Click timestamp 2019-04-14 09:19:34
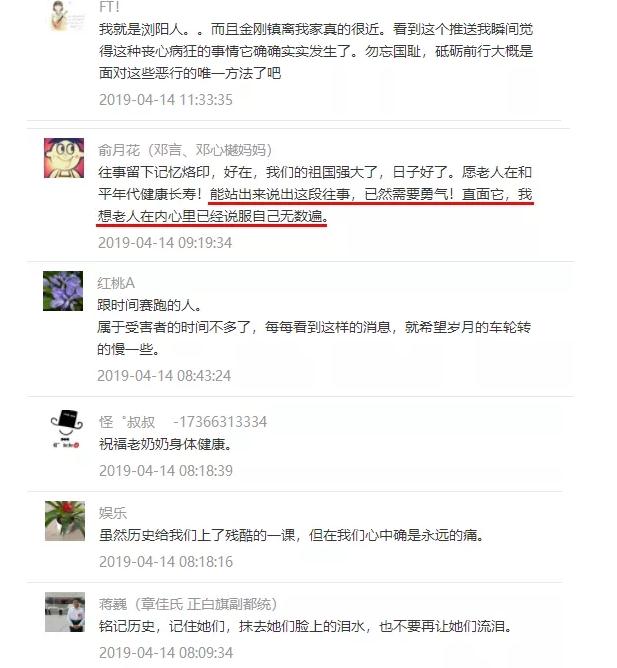 [165, 243]
